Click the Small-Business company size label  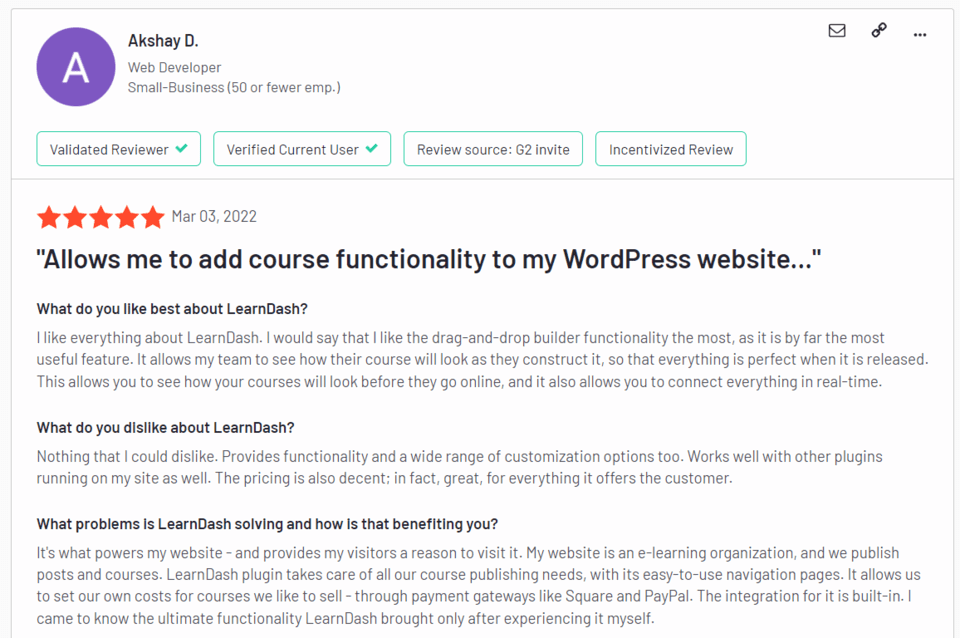(x=235, y=87)
